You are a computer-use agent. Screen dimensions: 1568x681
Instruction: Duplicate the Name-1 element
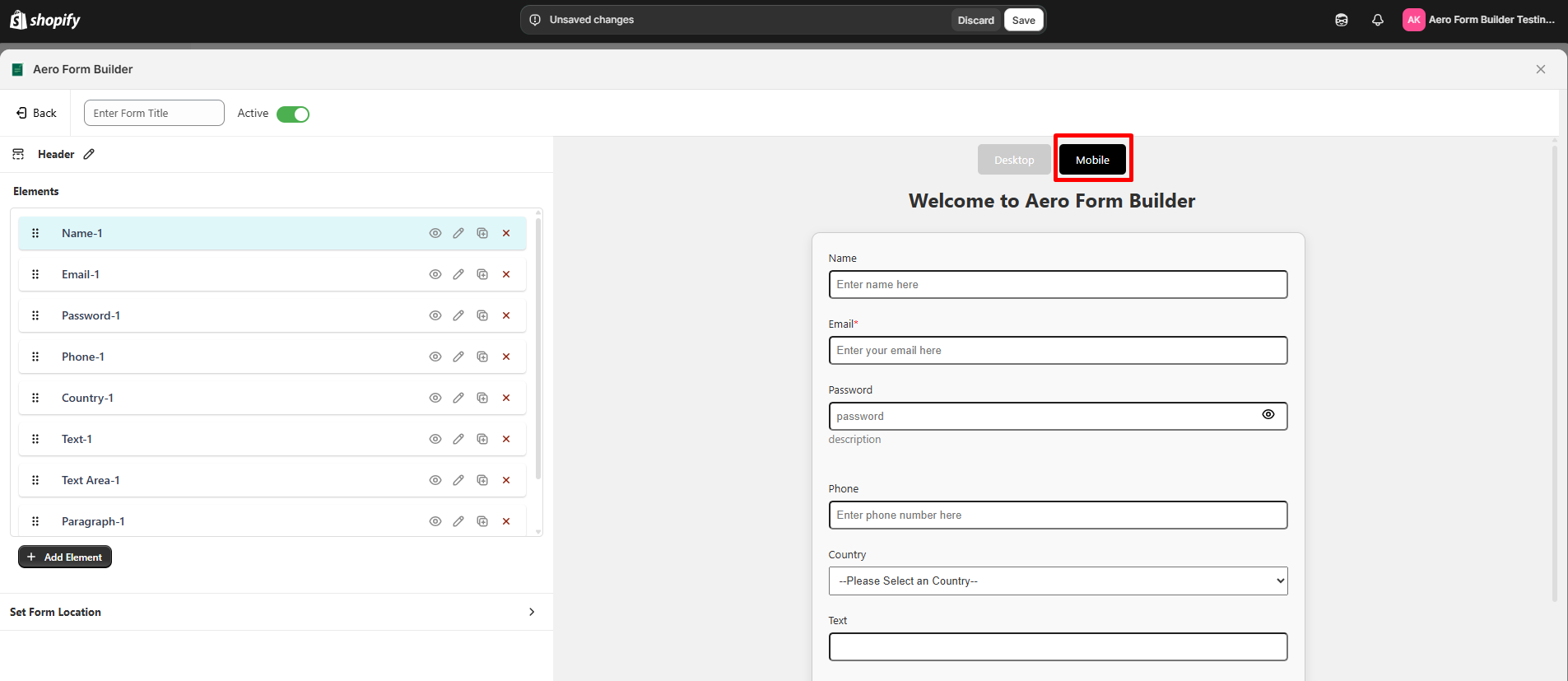point(482,233)
